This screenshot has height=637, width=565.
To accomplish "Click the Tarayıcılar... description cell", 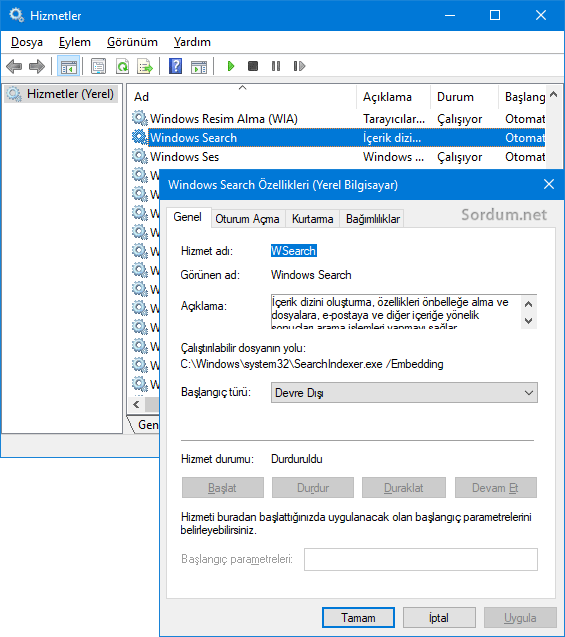I will click(394, 119).
